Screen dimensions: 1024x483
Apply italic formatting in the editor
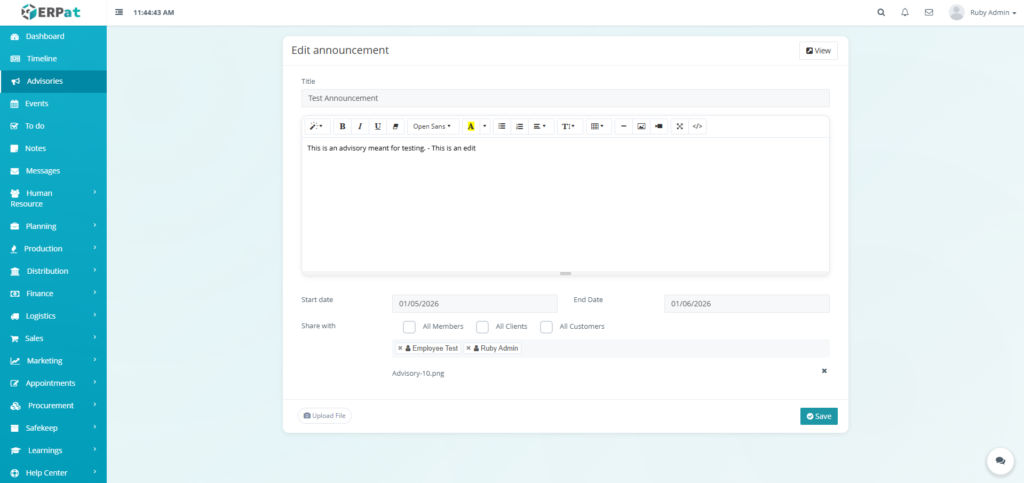[x=360, y=127]
